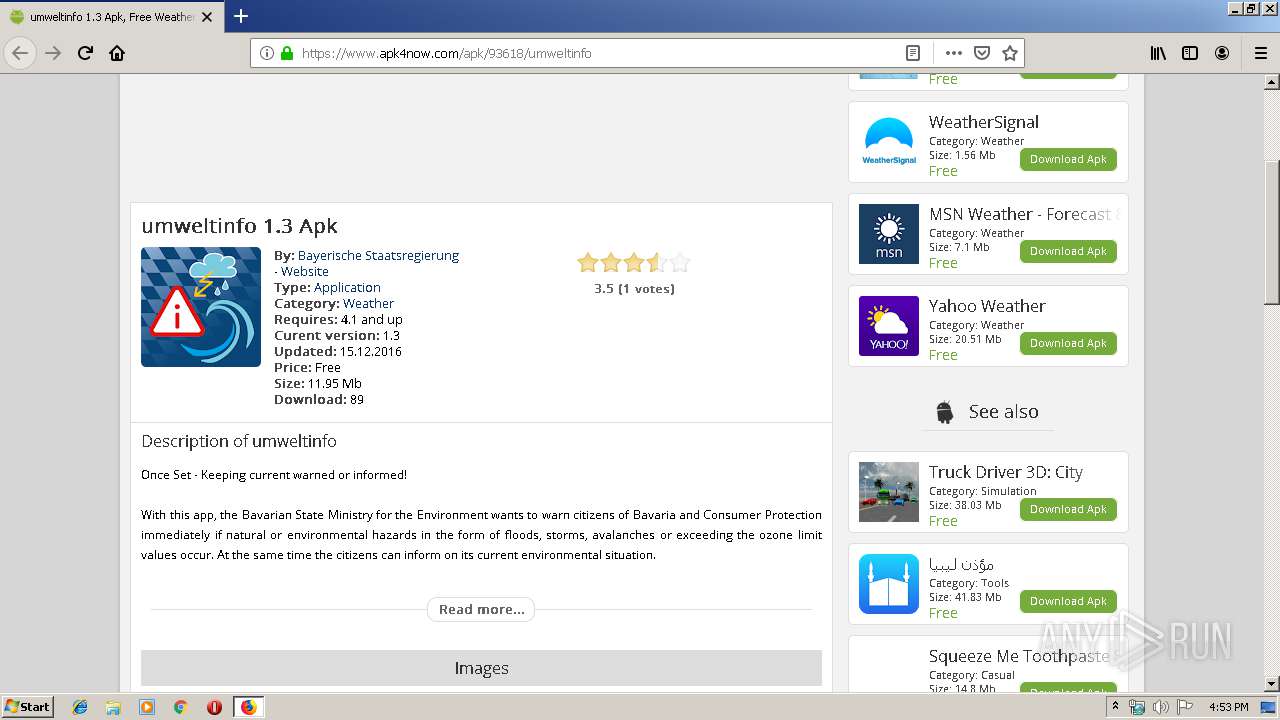This screenshot has height=720, width=1280.
Task: Go forward using the browser's forward arrow
Action: point(53,53)
